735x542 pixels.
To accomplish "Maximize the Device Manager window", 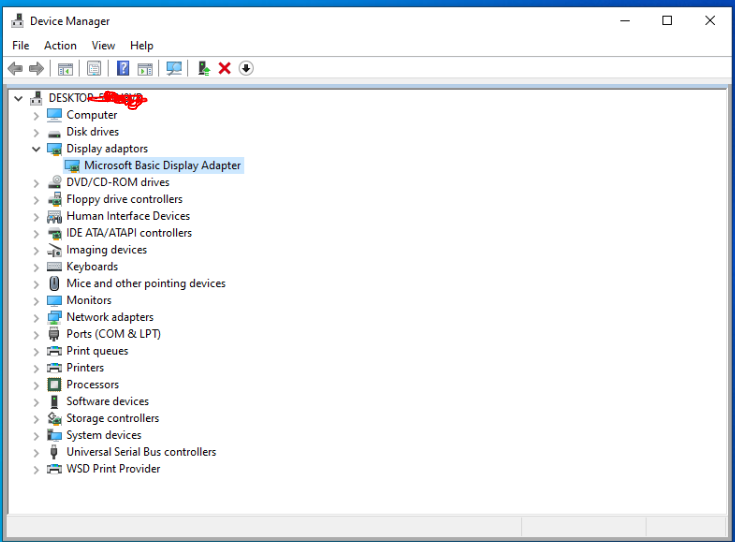I will click(x=667, y=21).
